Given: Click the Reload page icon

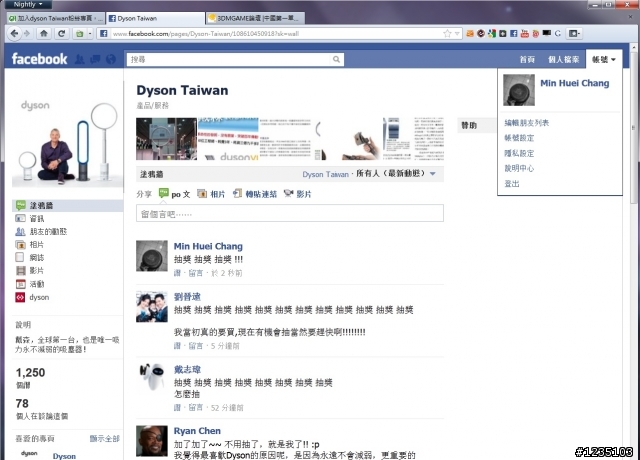Looking at the screenshot, I should [x=62, y=33].
